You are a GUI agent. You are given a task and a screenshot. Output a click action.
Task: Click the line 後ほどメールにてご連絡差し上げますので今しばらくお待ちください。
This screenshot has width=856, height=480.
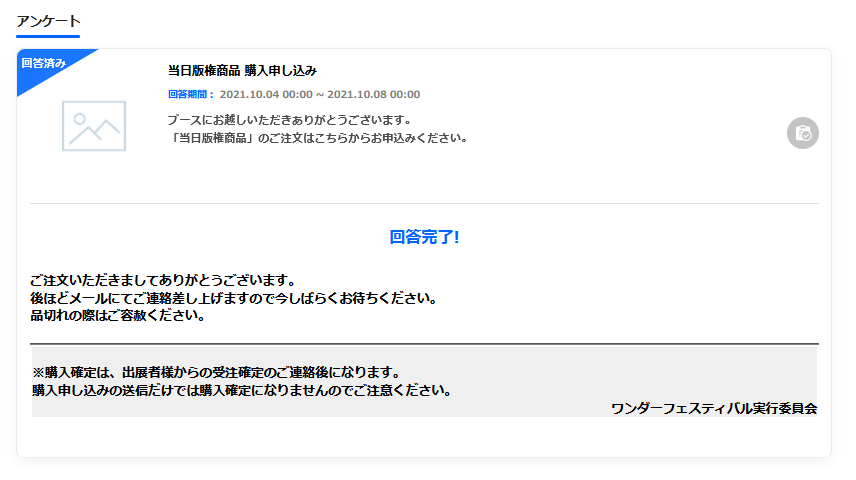tap(234, 298)
